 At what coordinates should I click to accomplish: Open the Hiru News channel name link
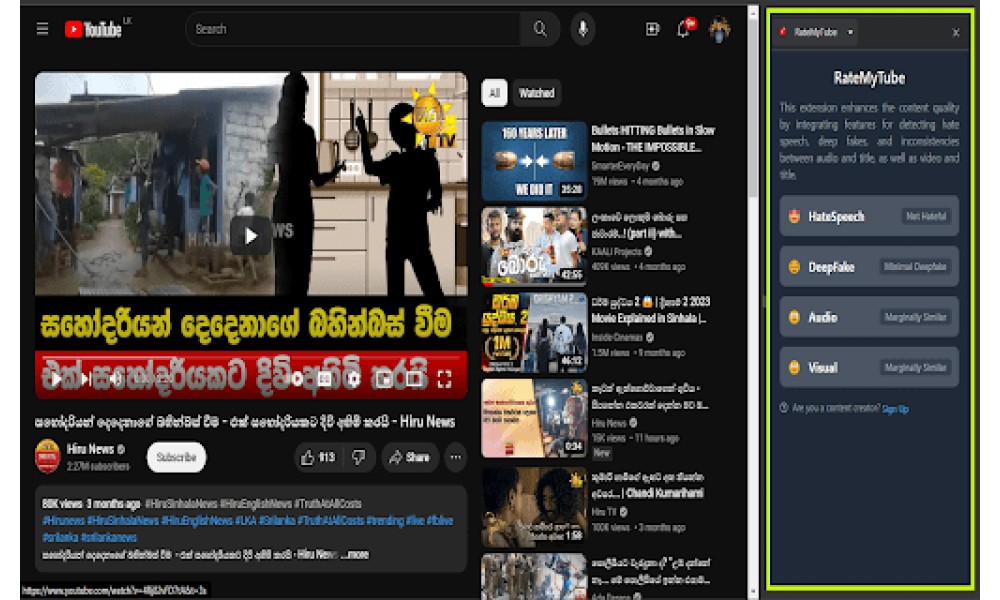point(91,449)
